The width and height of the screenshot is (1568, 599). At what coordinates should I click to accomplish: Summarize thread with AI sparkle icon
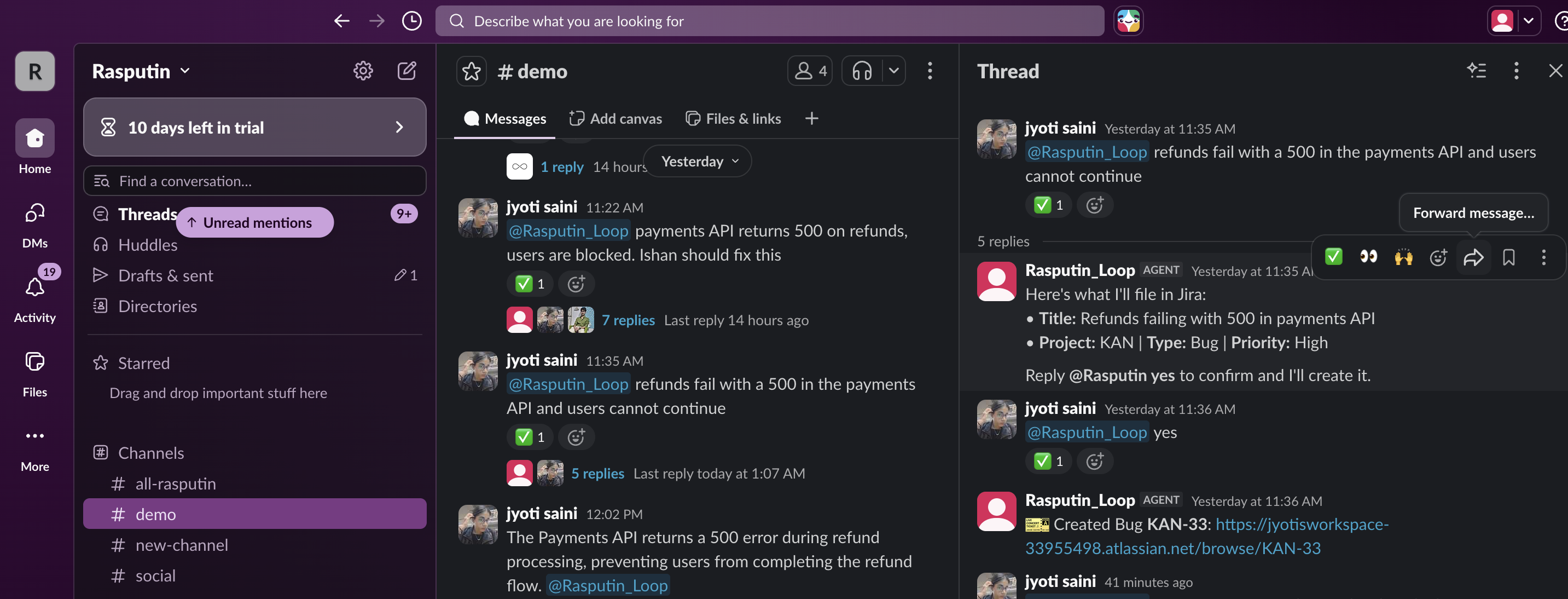1476,71
